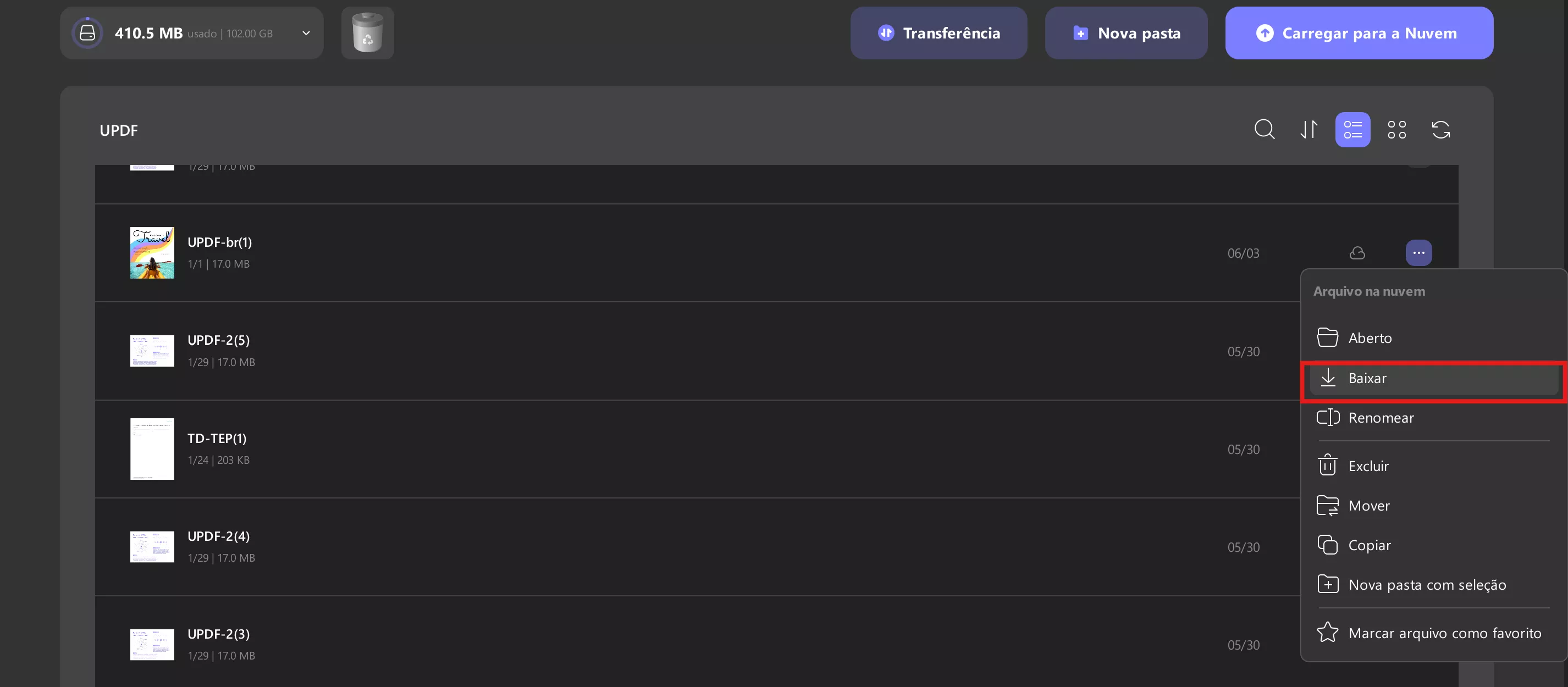The width and height of the screenshot is (1568, 687).
Task: Click the Nova pasta button
Action: [1126, 33]
